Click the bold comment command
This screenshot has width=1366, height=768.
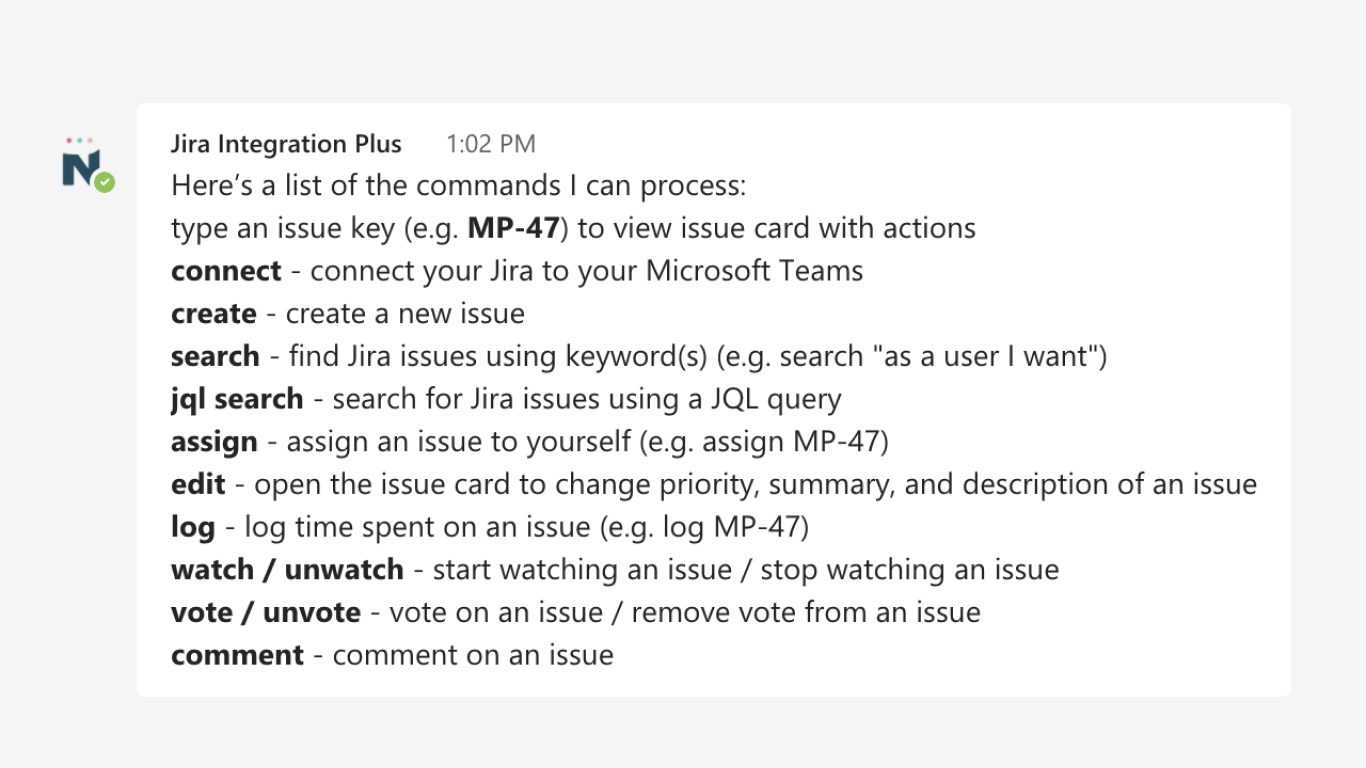click(x=237, y=655)
